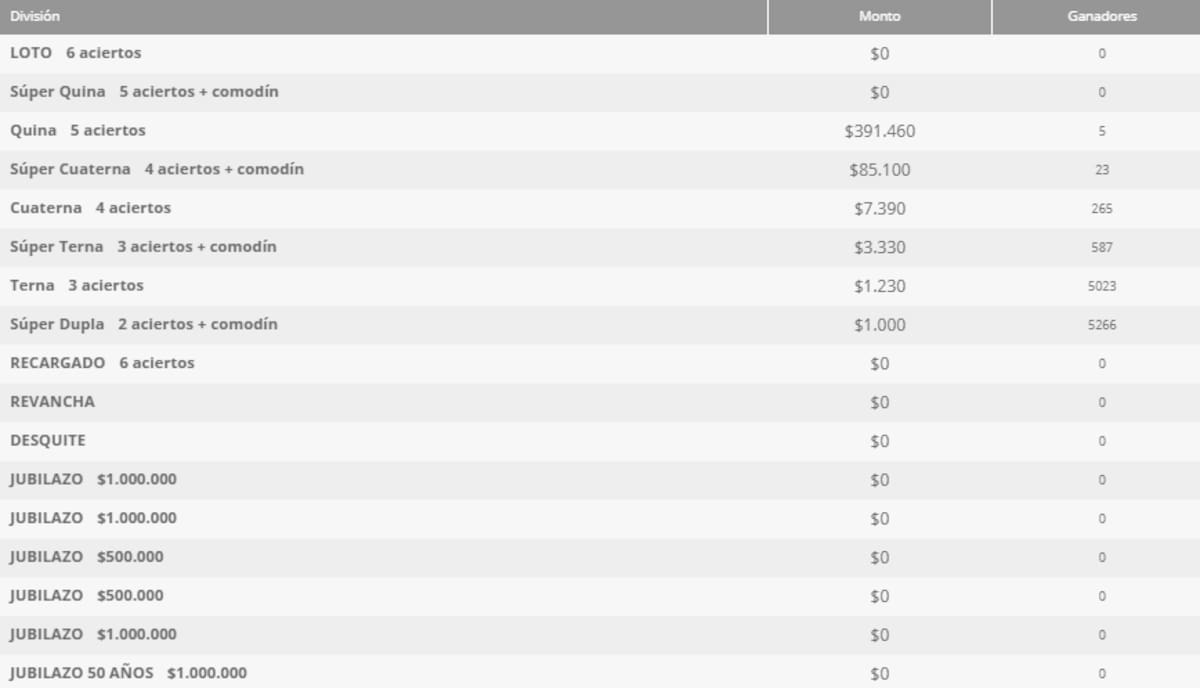Click the first JUBILAZO $1.000.000 row

coord(600,480)
